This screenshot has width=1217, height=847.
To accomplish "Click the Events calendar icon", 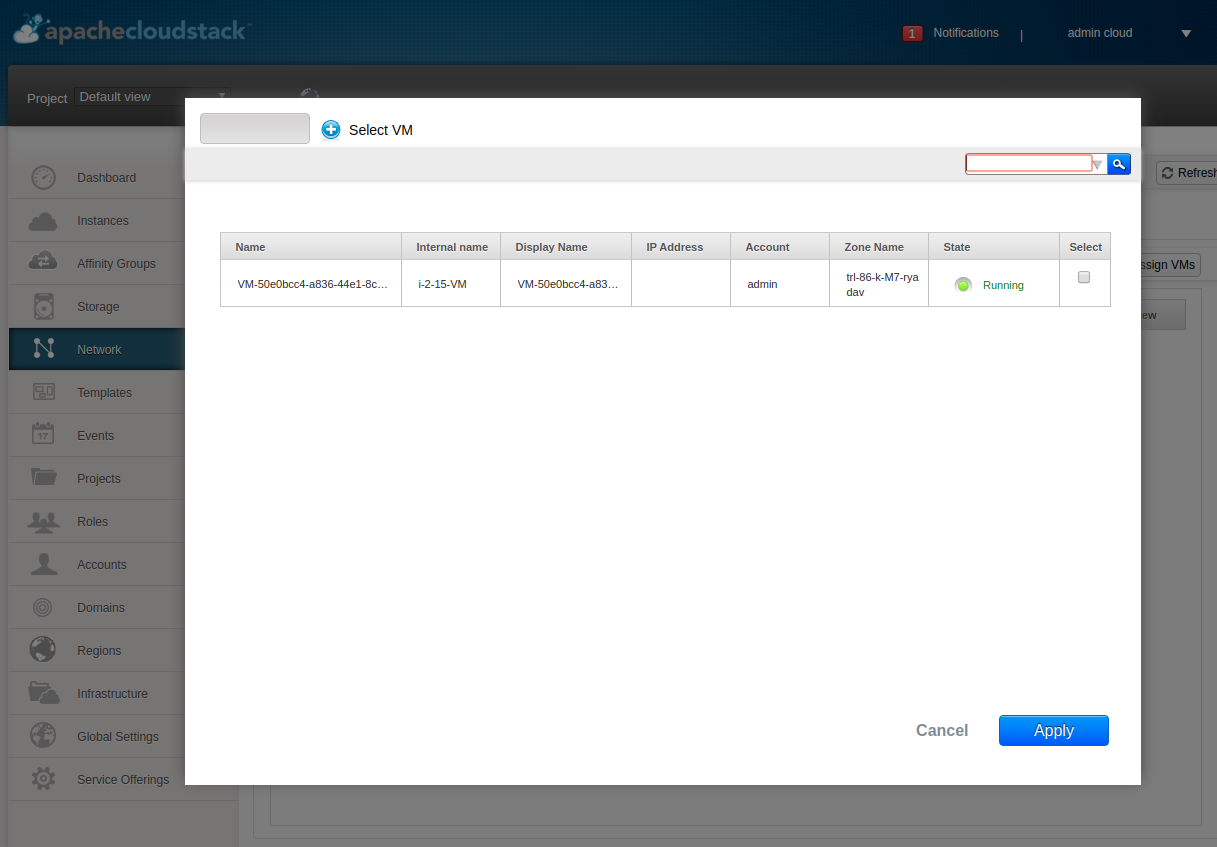I will tap(43, 435).
